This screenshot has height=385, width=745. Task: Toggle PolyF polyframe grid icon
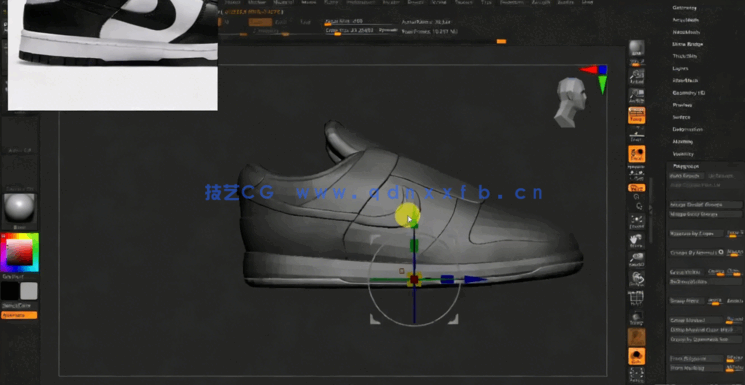tap(637, 298)
